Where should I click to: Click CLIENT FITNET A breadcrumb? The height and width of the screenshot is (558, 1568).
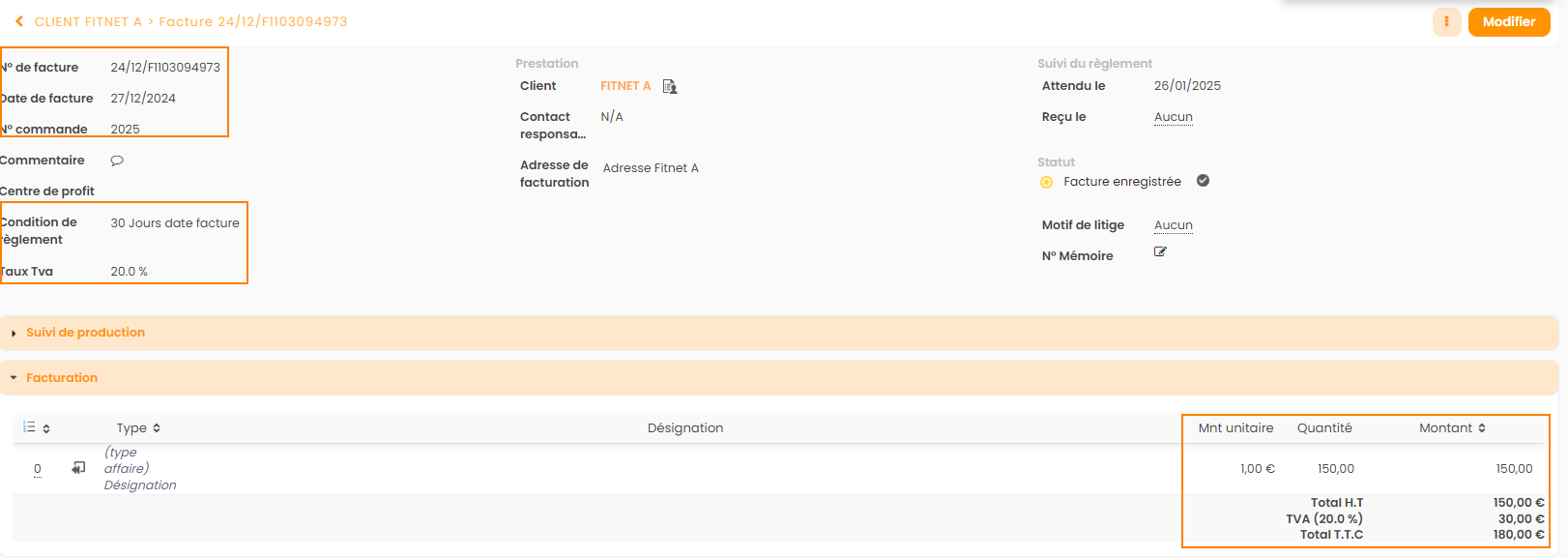pyautogui.click(x=88, y=21)
